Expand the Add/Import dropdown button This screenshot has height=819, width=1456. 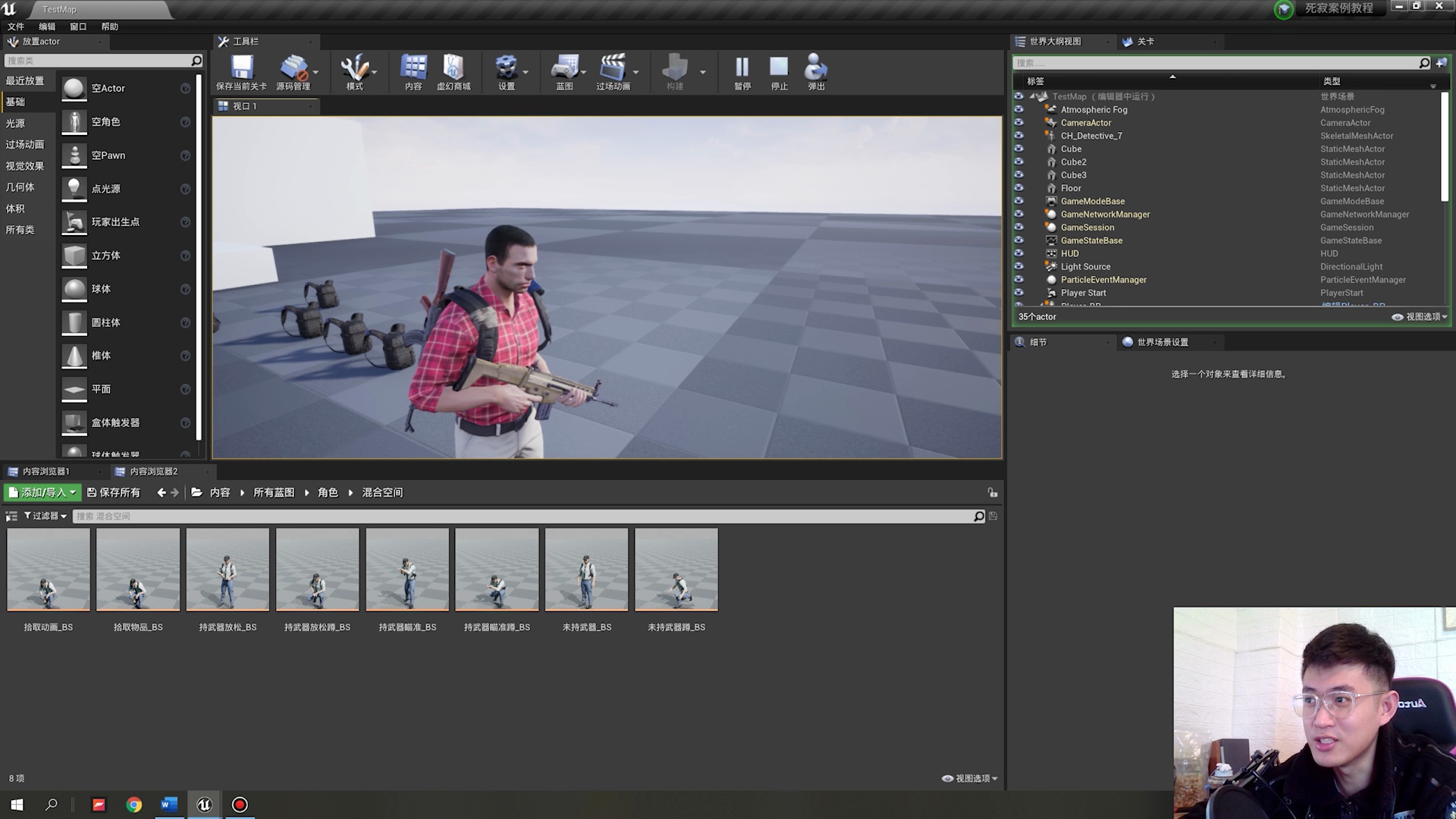pos(42,492)
